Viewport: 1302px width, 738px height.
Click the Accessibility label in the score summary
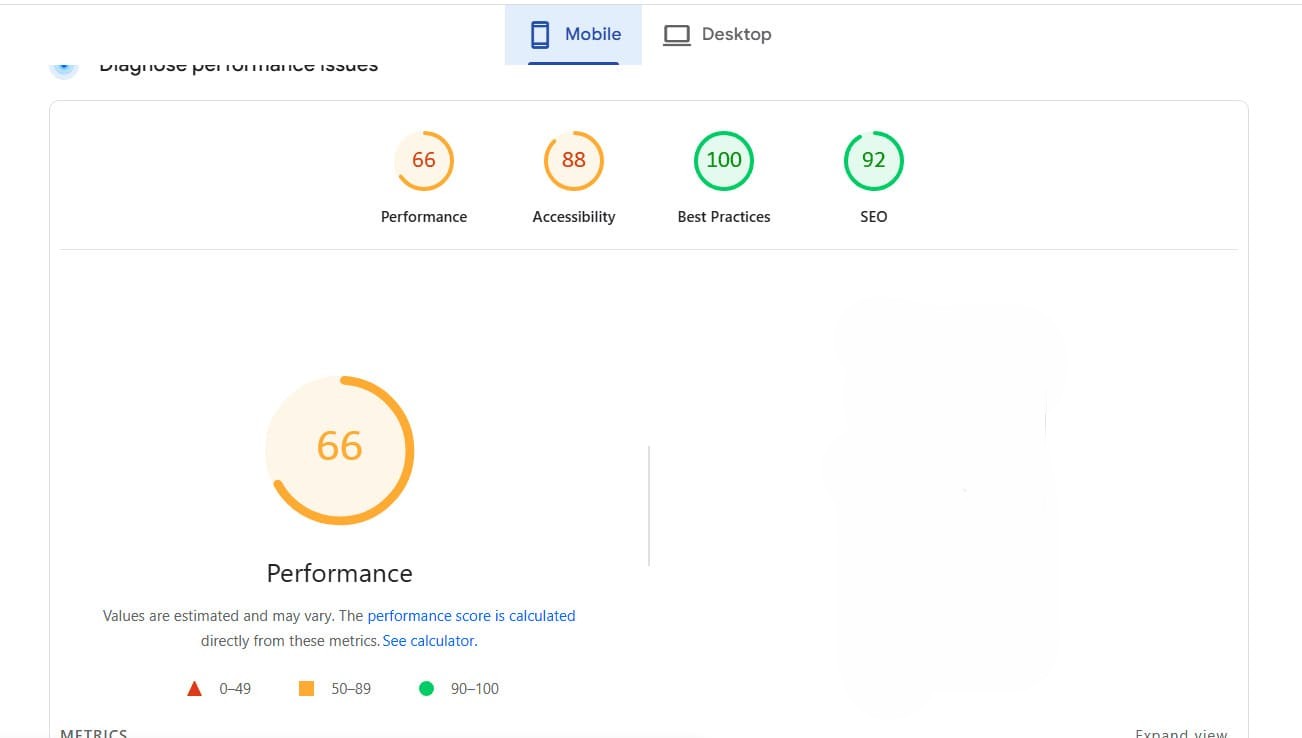coord(573,216)
